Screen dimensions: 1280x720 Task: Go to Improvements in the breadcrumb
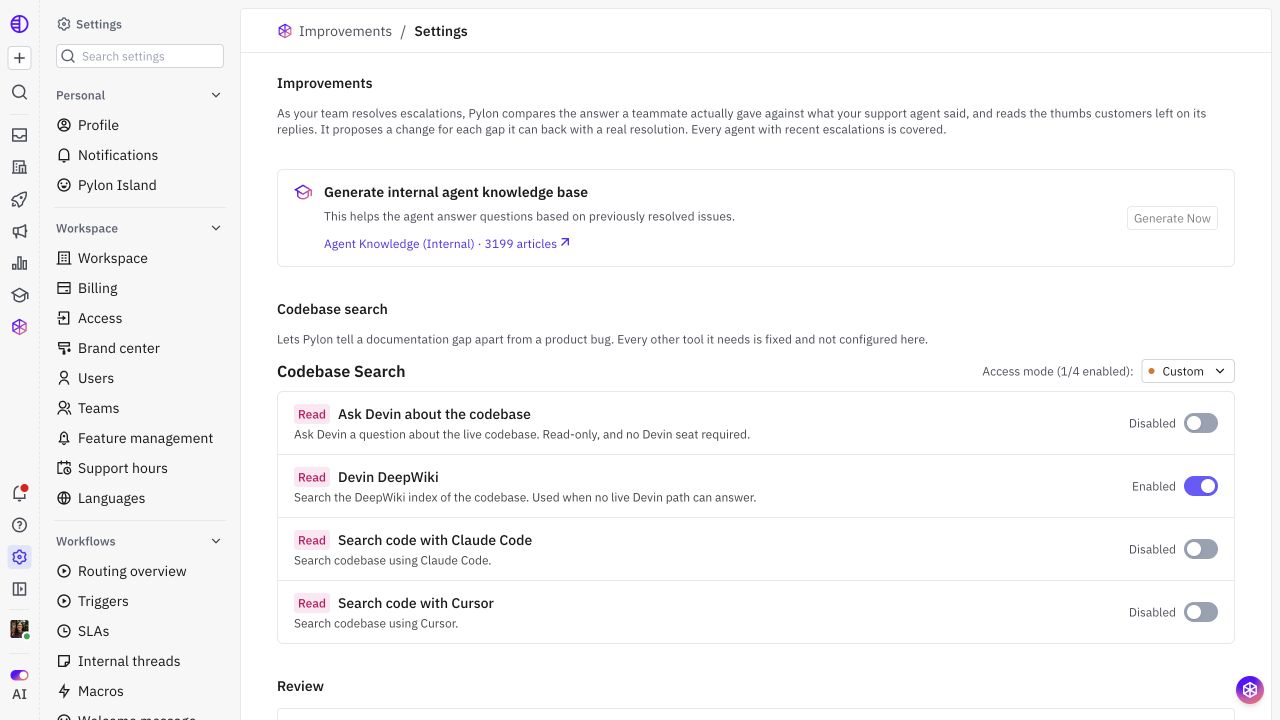345,31
